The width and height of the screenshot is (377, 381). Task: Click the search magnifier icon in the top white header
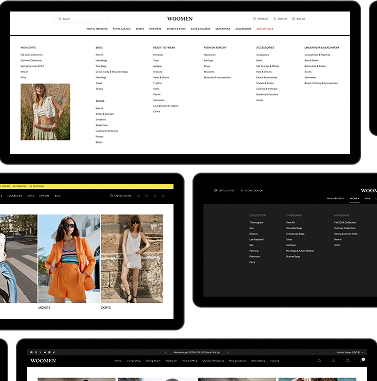pyautogui.click(x=60, y=19)
